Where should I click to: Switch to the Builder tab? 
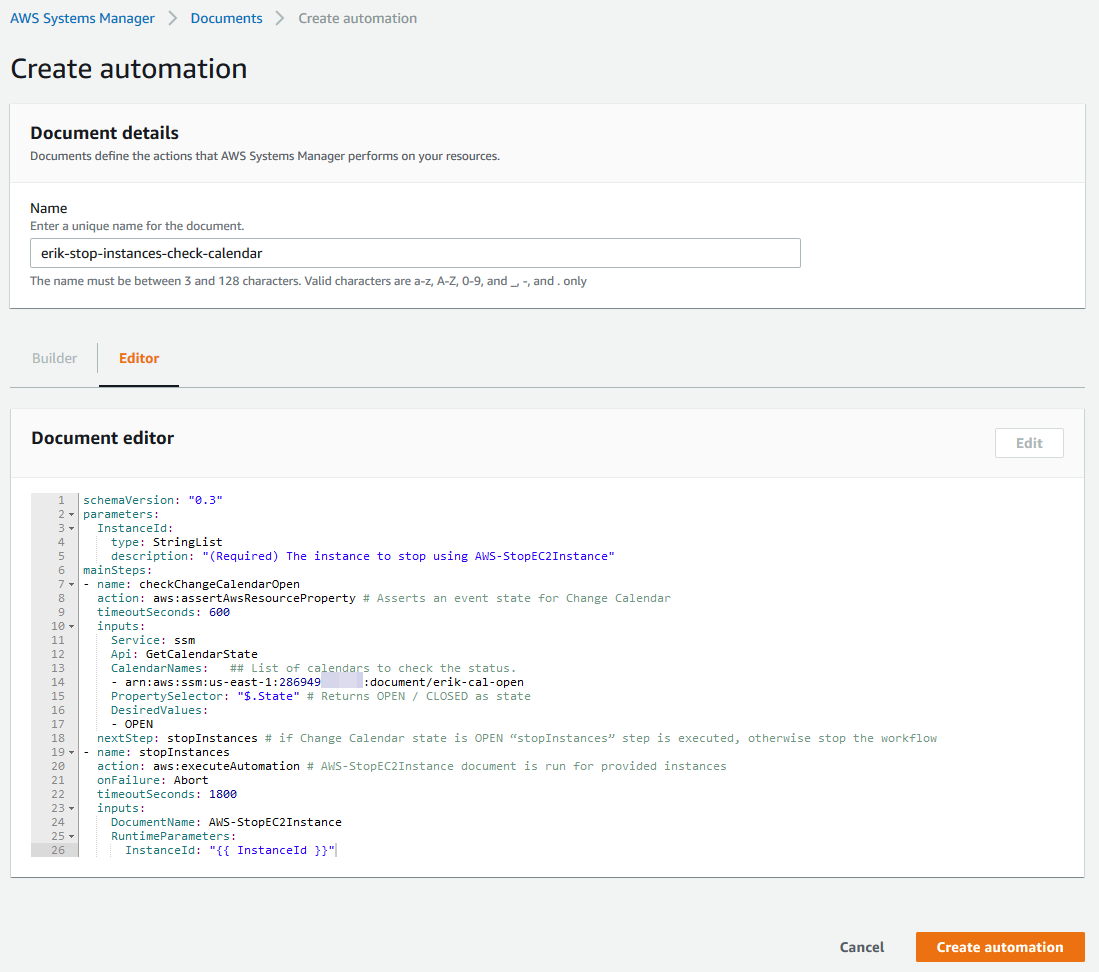pyautogui.click(x=54, y=358)
